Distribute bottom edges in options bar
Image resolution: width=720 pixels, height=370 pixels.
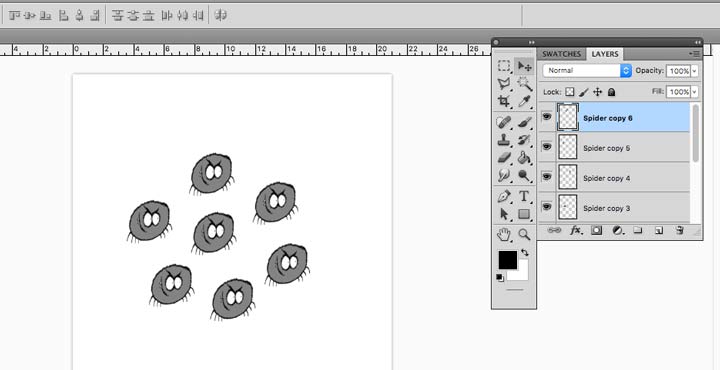pos(148,16)
